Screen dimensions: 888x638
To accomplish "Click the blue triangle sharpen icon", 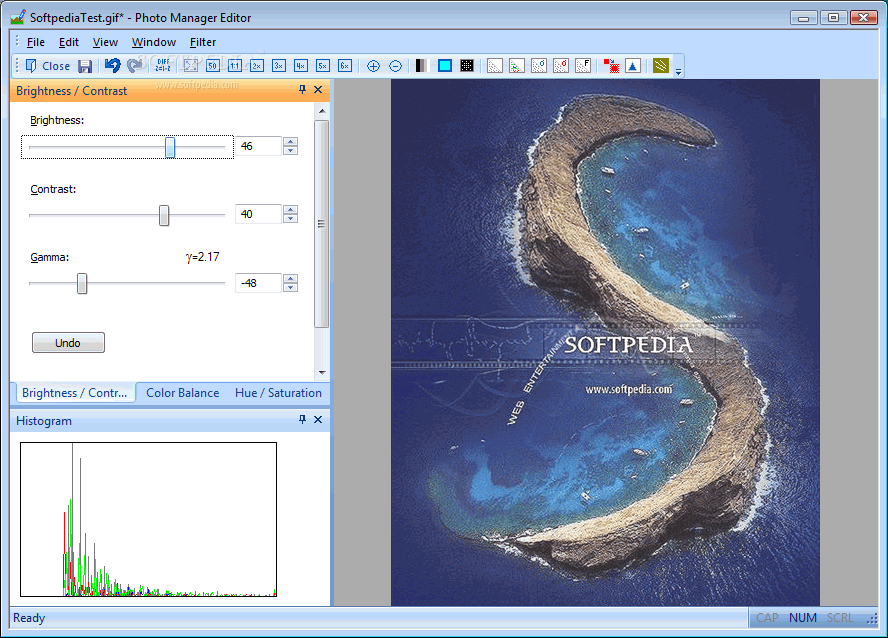I will [633, 66].
